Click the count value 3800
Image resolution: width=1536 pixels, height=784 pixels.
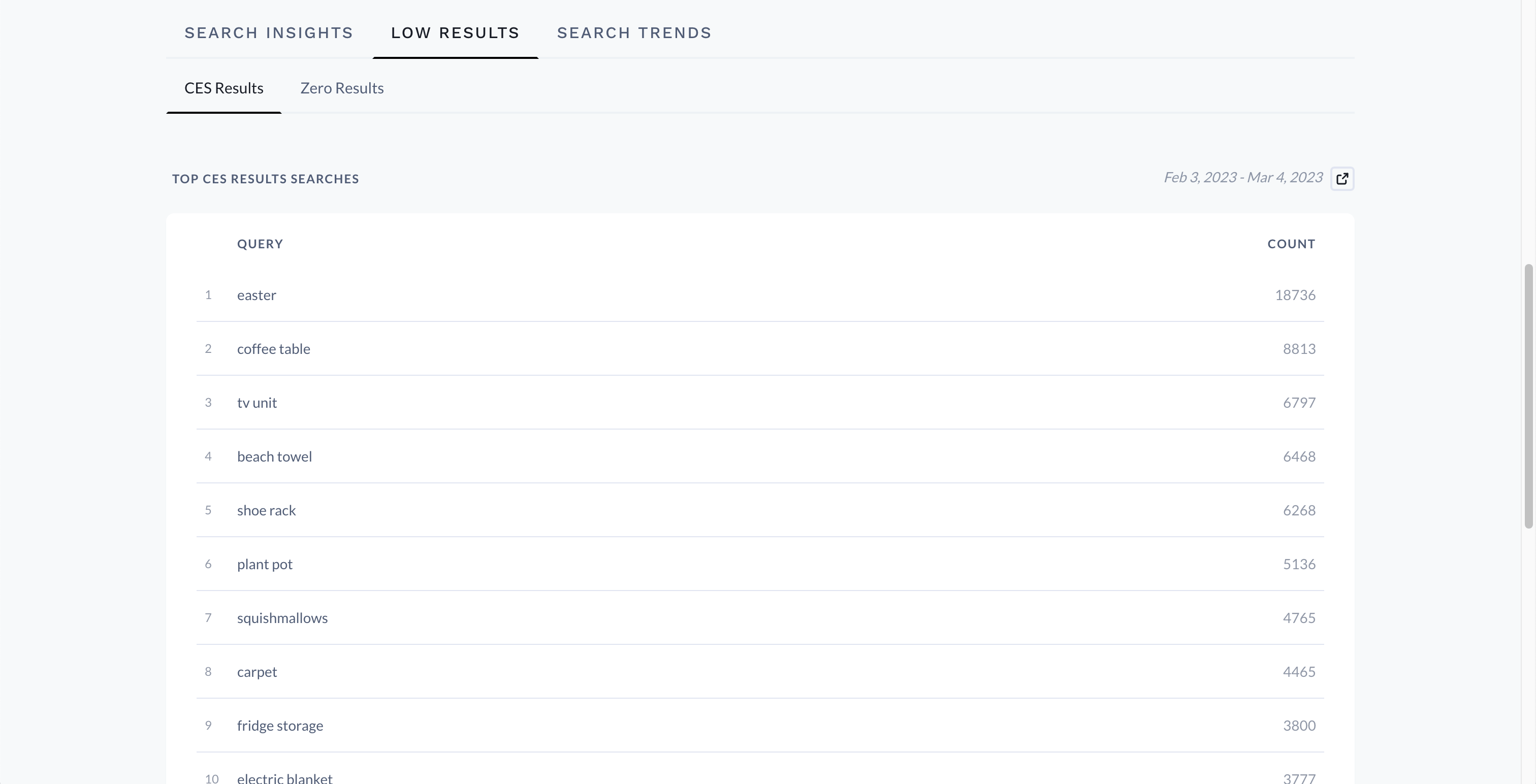coord(1299,726)
